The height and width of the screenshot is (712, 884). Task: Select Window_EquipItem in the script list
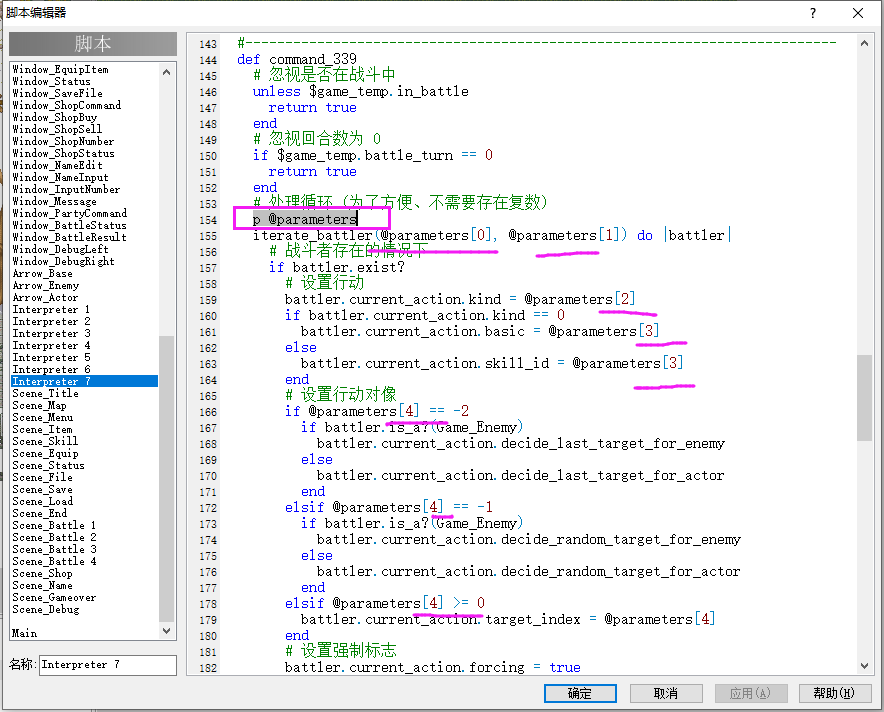click(60, 69)
